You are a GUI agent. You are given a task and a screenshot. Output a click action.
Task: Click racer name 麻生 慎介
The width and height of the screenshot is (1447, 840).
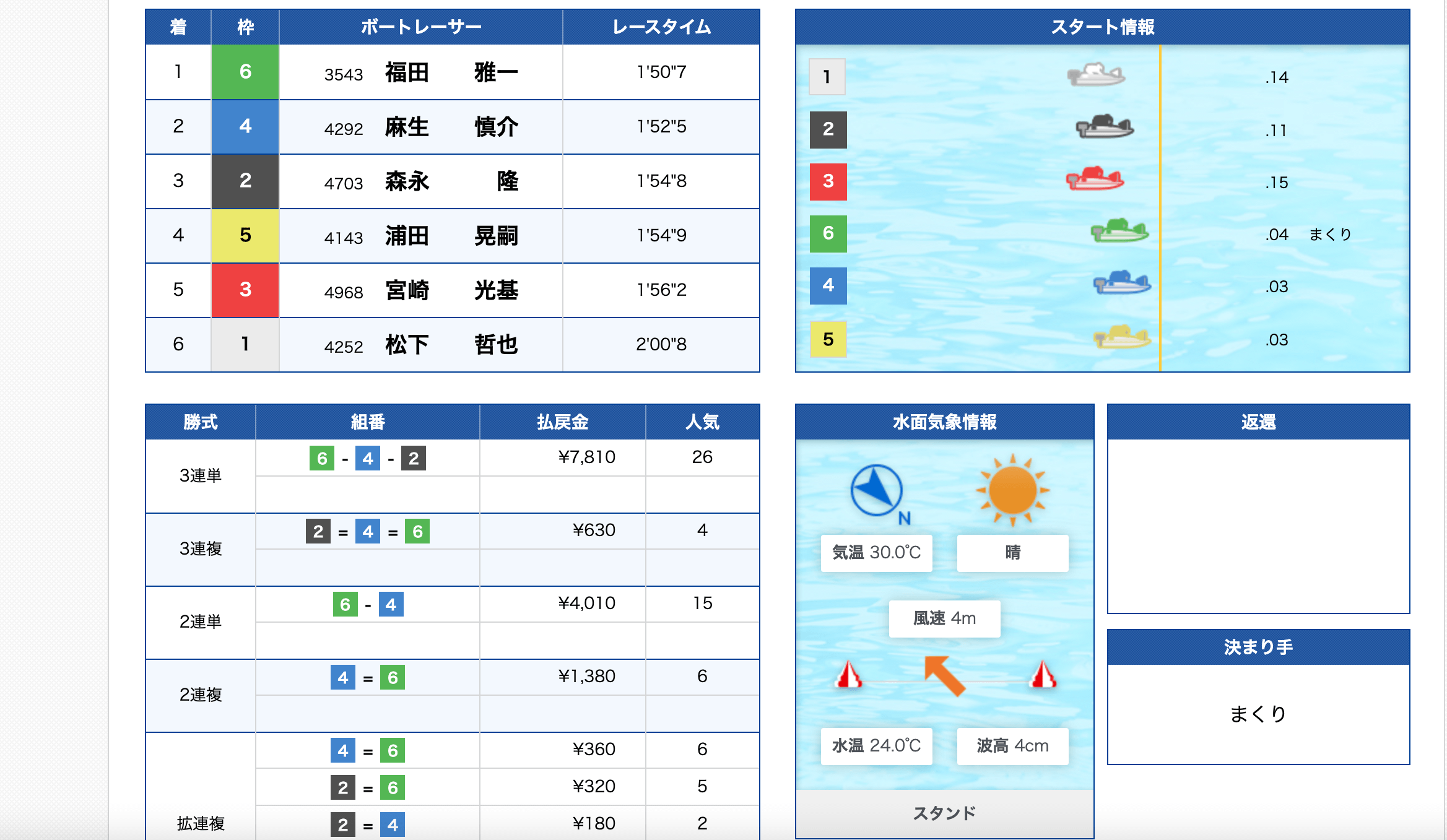pos(451,128)
